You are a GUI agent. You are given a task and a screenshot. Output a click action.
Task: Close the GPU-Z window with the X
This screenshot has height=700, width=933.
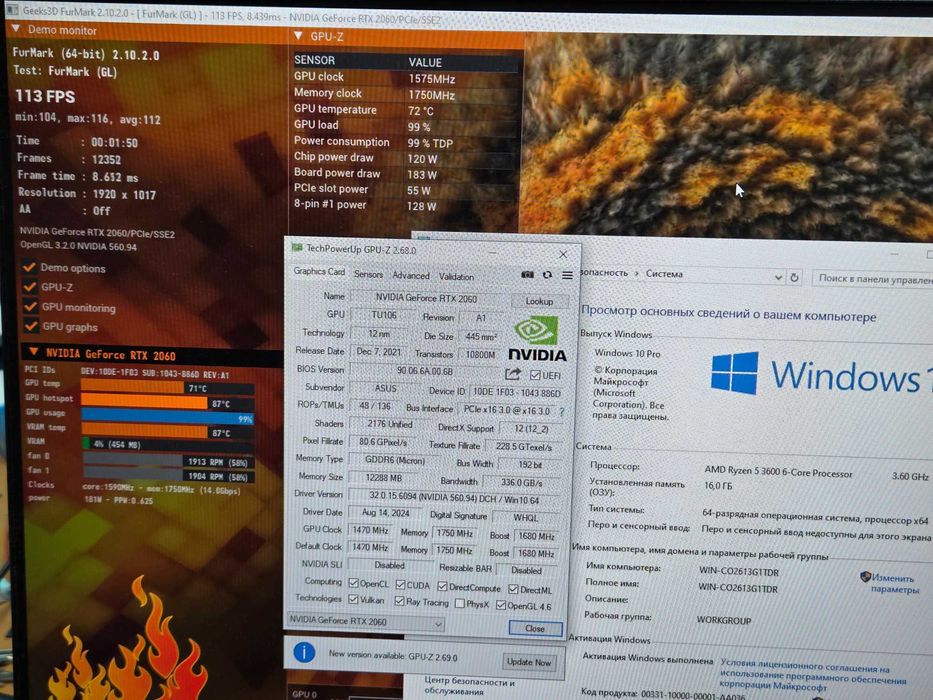tap(563, 254)
